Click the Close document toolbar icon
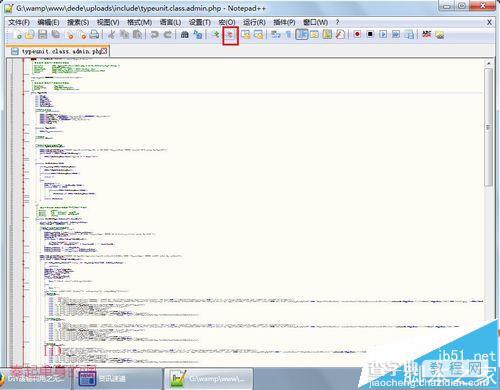The height and width of the screenshot is (390, 500). pyautogui.click(x=69, y=35)
